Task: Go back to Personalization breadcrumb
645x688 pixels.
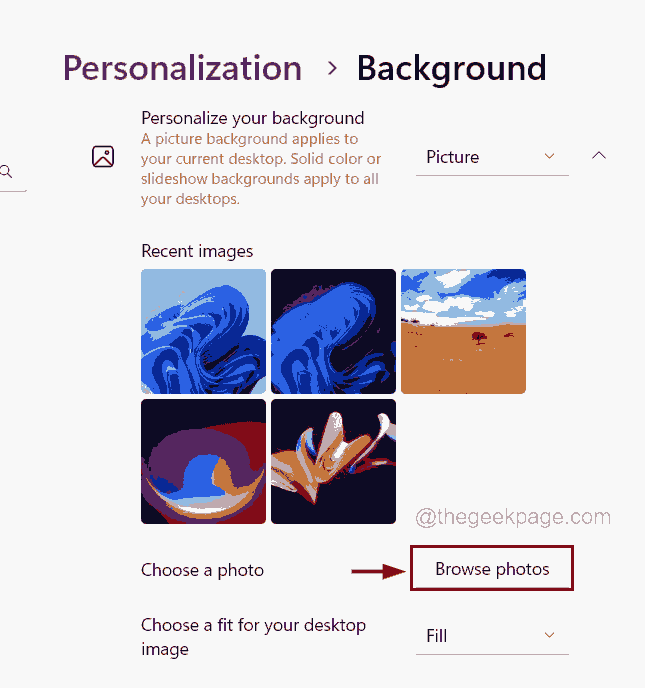Action: [x=182, y=68]
